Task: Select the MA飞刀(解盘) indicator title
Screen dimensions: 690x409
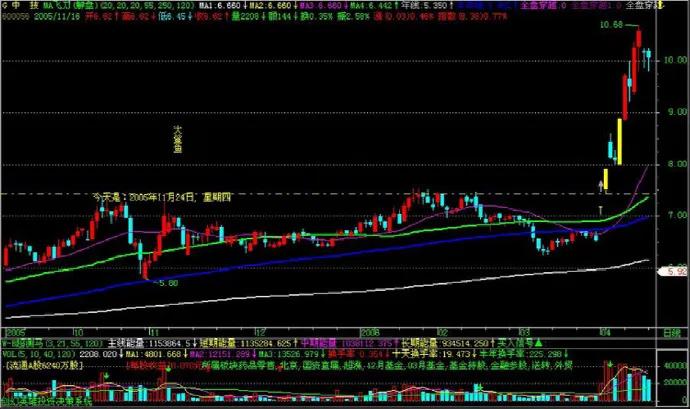Action: pos(71,5)
